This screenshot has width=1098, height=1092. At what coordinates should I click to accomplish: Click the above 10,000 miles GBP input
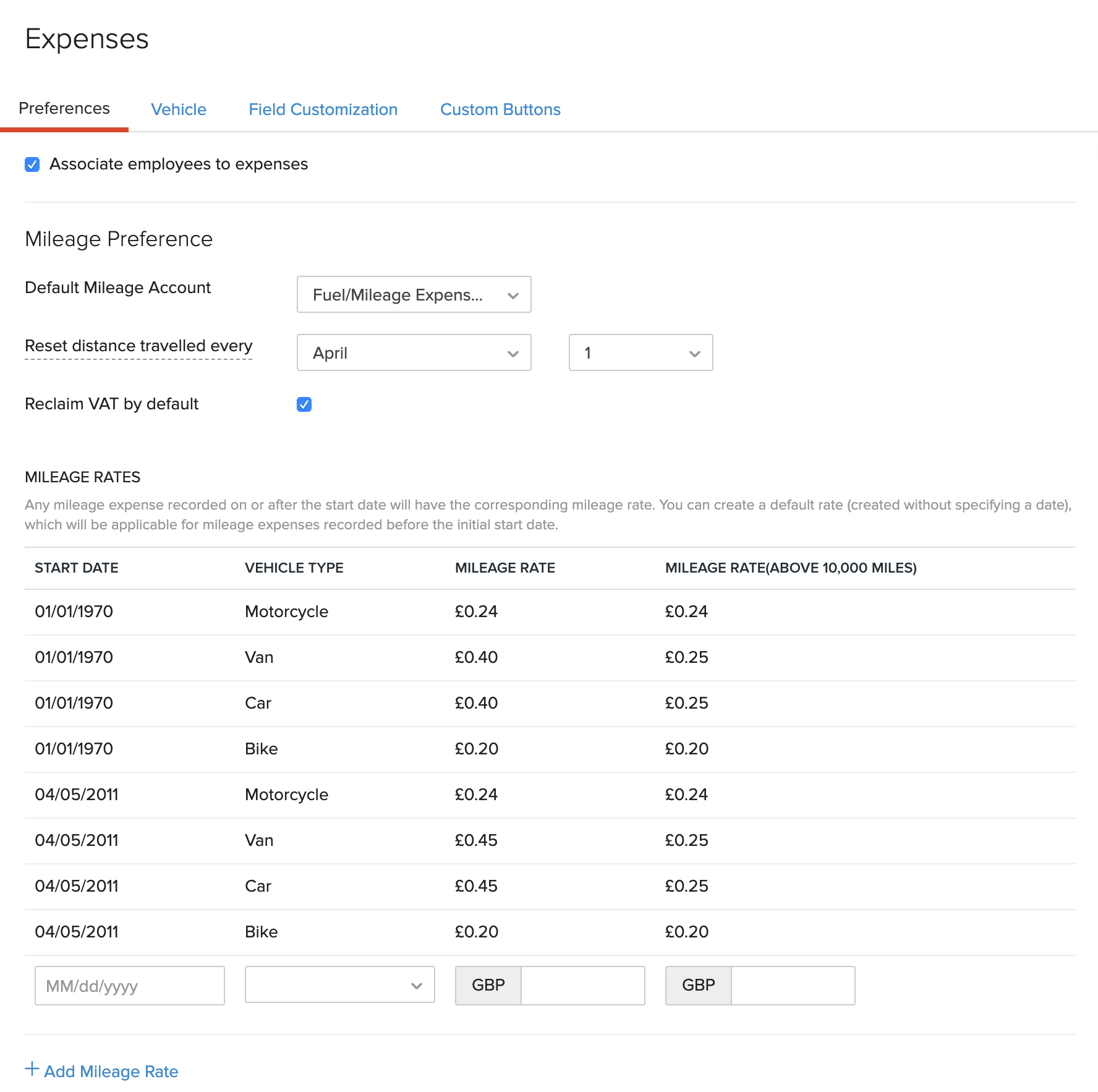coord(793,986)
